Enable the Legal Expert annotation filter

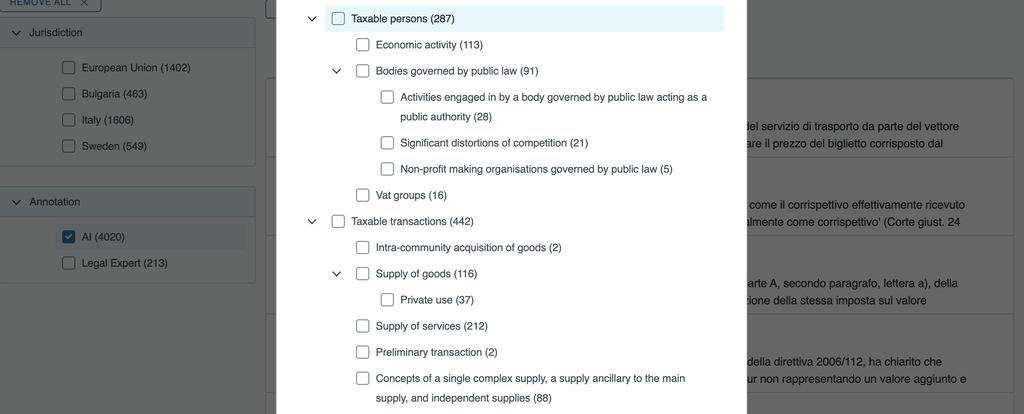click(69, 263)
